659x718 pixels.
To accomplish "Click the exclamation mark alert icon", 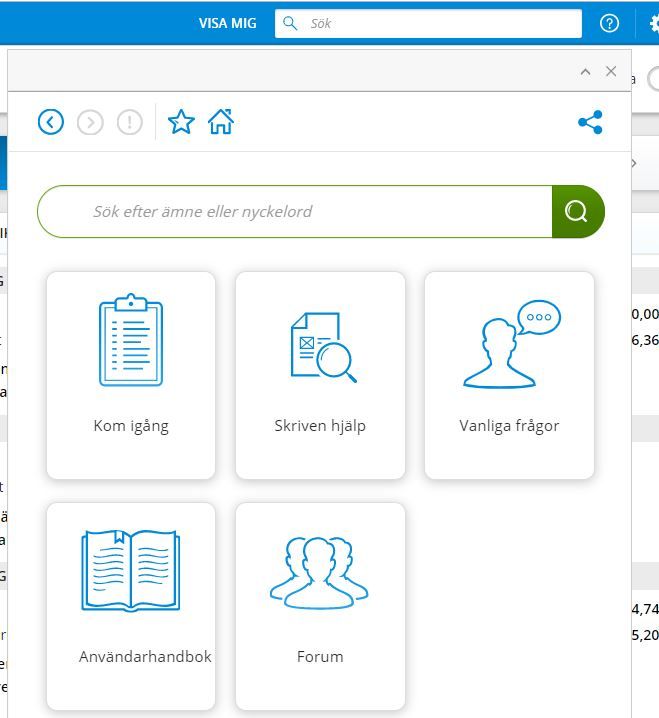I will [x=130, y=122].
